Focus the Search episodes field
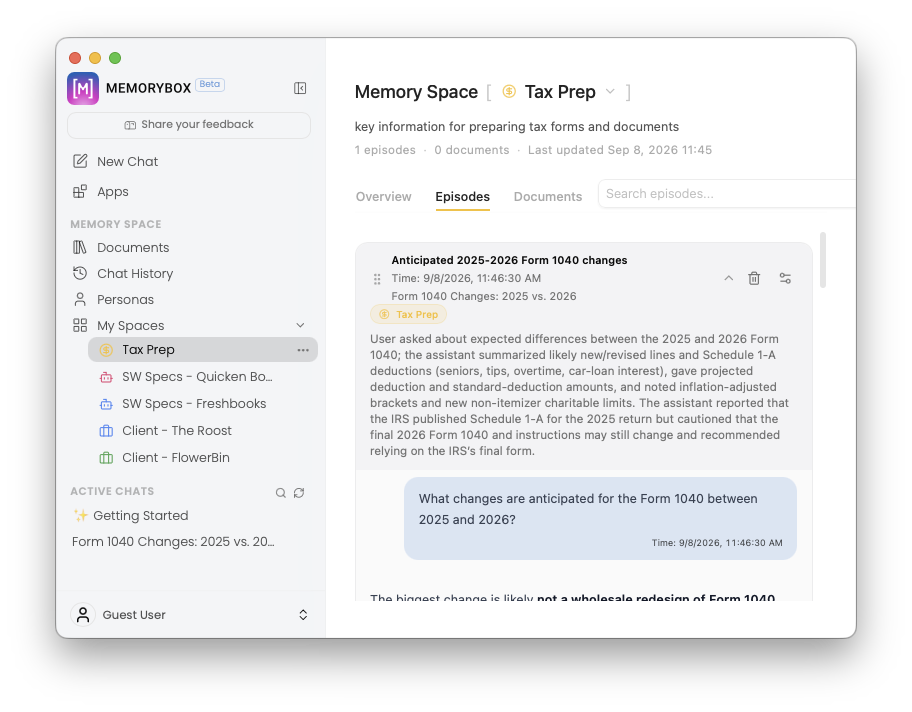 pos(727,194)
